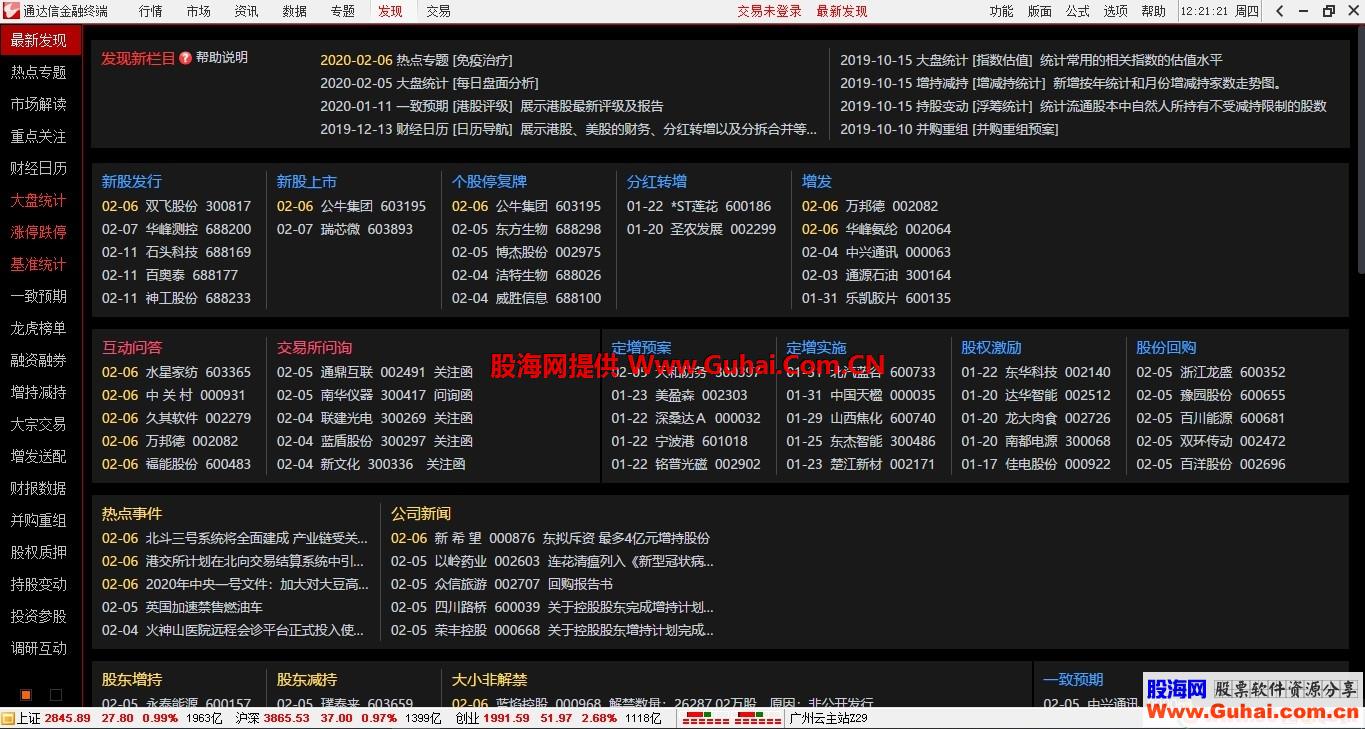Click the second red-green market indicator in status bar
The height and width of the screenshot is (729, 1365).
[x=758, y=718]
